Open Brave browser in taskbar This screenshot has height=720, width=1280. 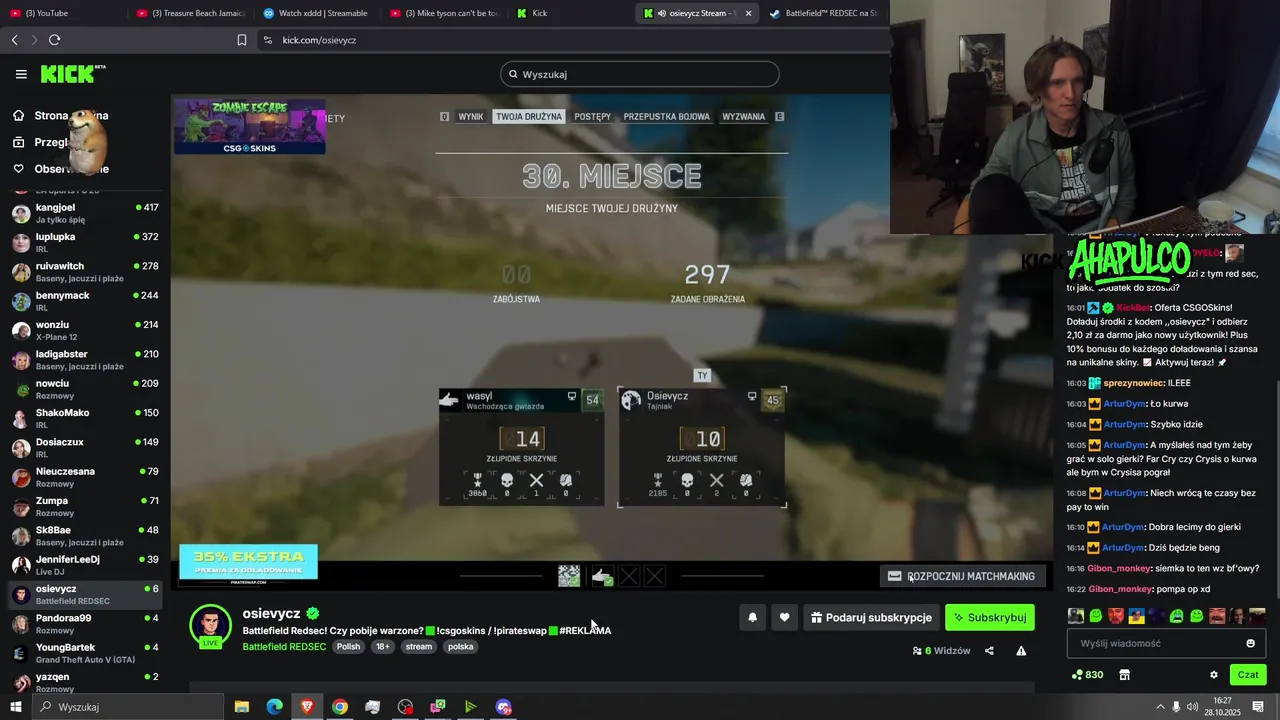tap(307, 707)
